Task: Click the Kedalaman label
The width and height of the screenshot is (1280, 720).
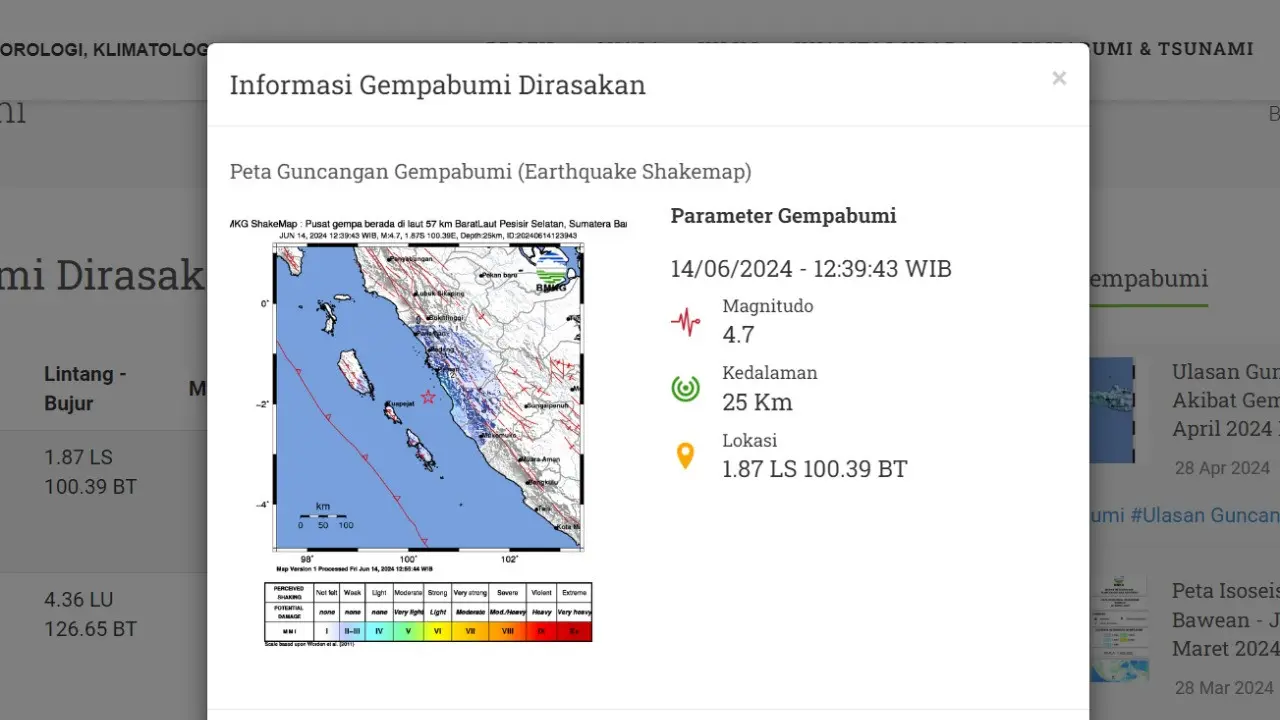Action: coord(770,373)
